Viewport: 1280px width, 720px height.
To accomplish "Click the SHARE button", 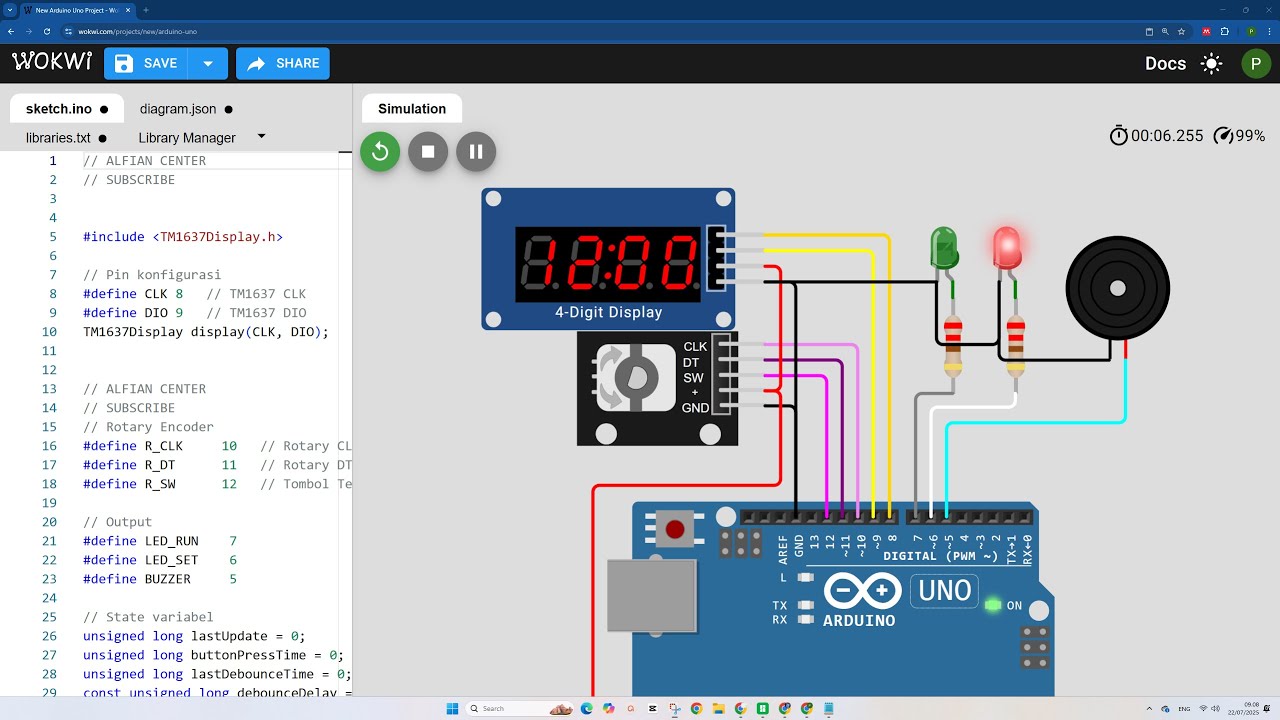I will point(283,63).
